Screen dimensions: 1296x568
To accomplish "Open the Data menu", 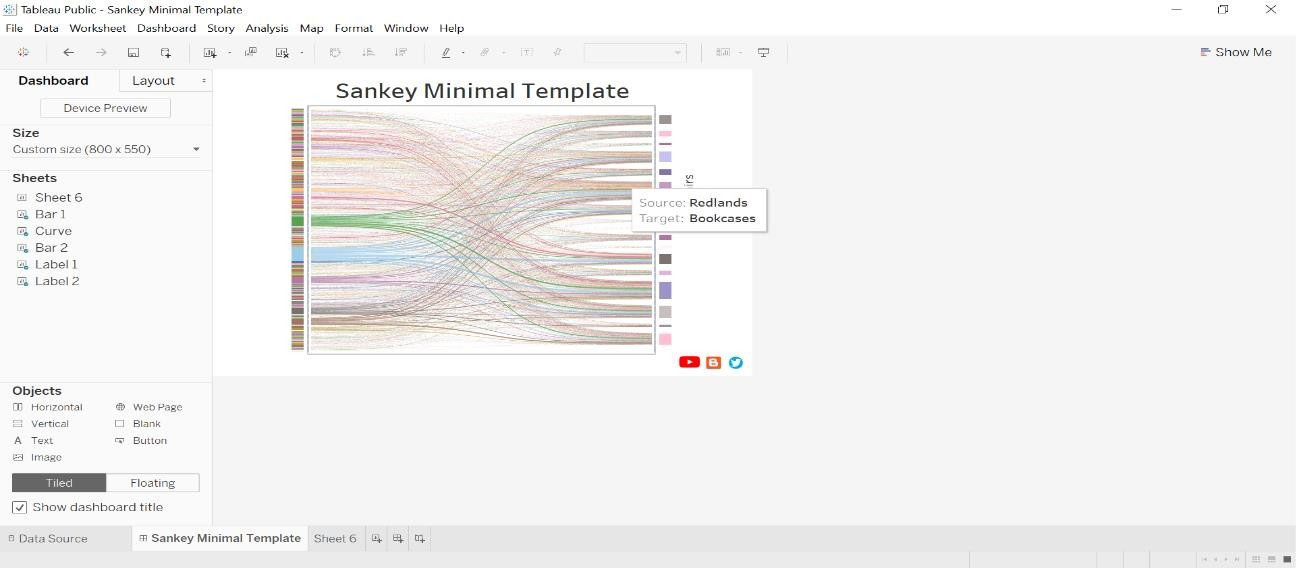I will pos(46,28).
